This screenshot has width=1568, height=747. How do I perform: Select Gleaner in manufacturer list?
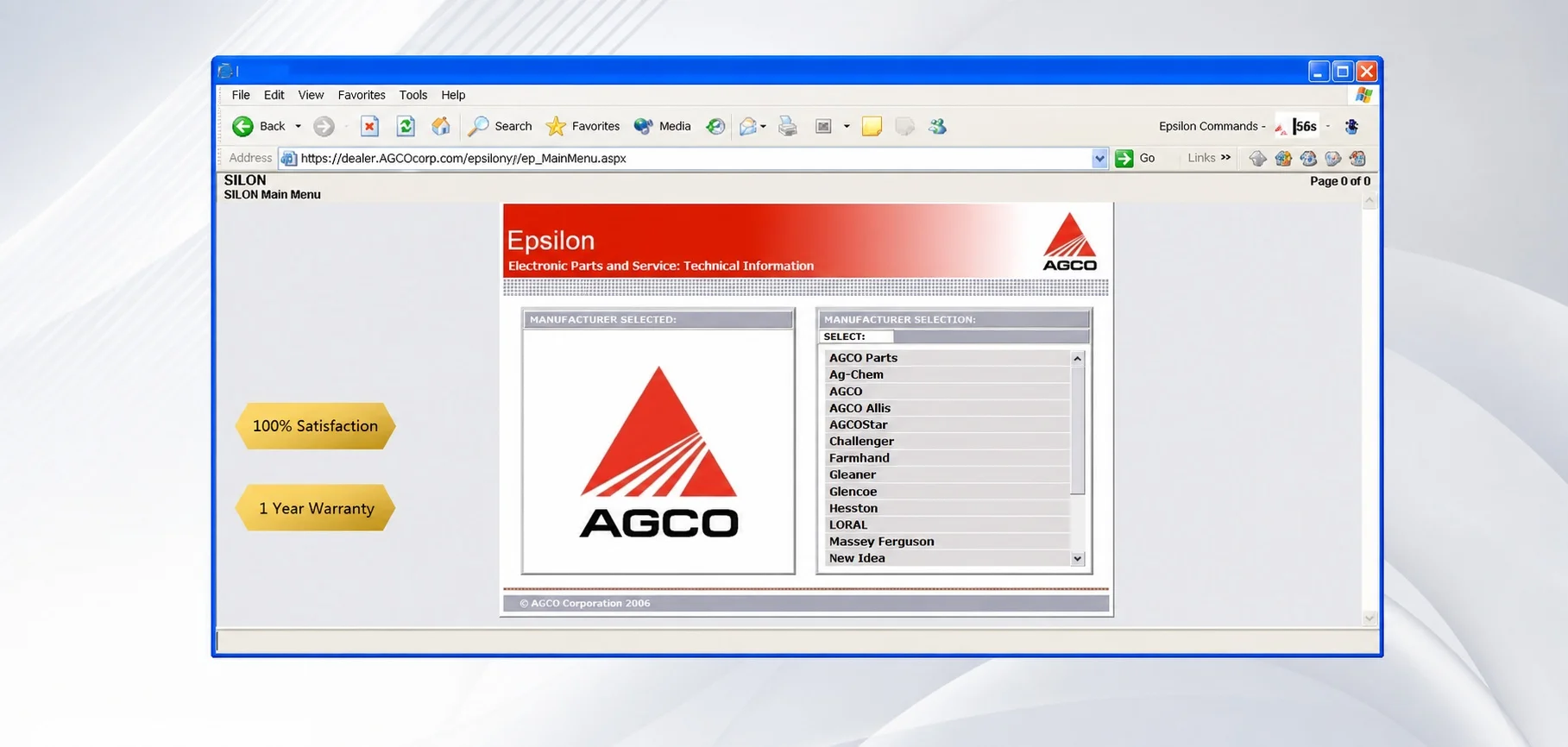click(x=947, y=474)
